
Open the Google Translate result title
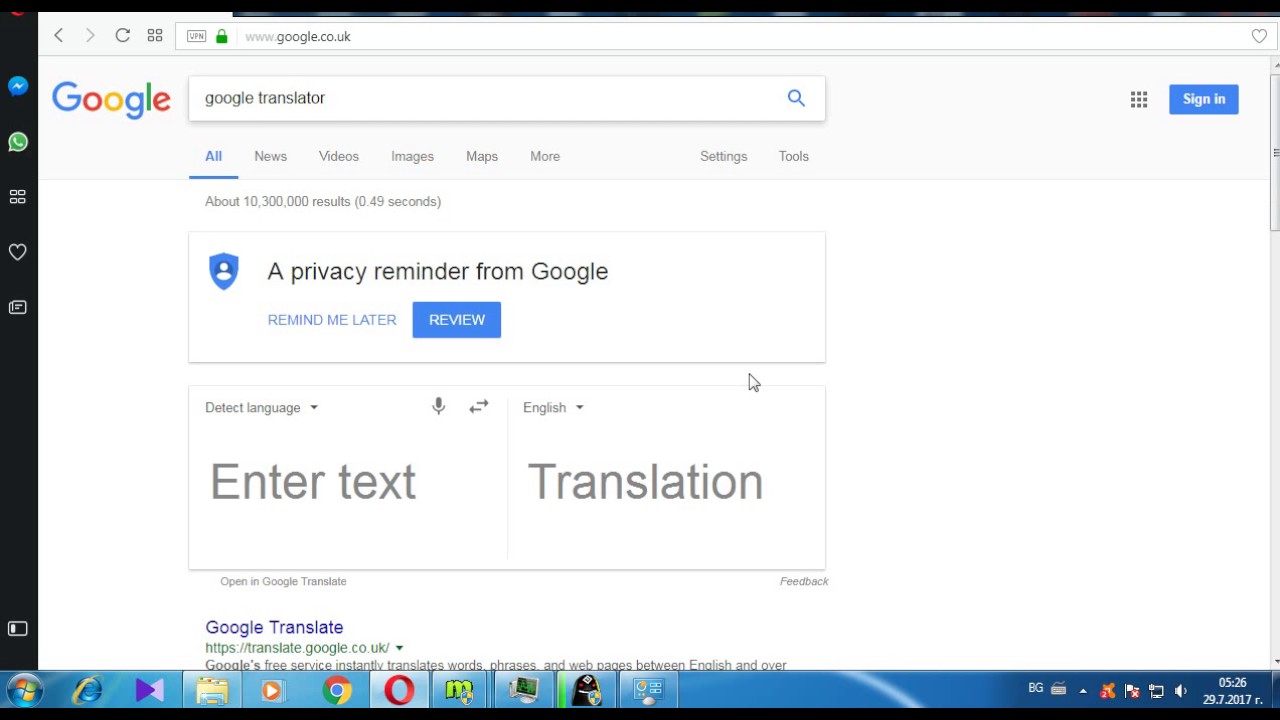click(274, 627)
